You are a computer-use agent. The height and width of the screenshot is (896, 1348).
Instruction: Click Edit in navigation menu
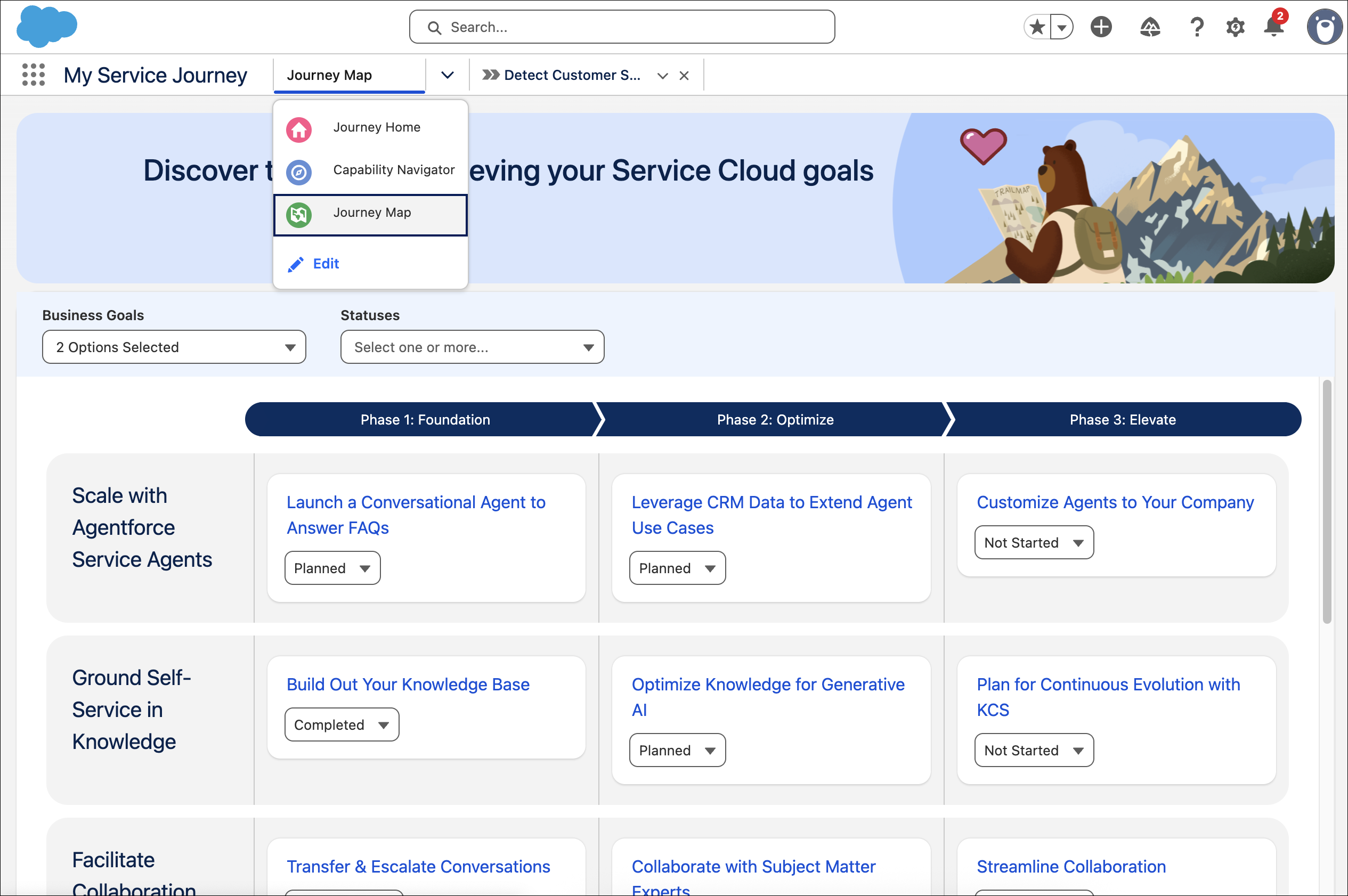click(325, 264)
